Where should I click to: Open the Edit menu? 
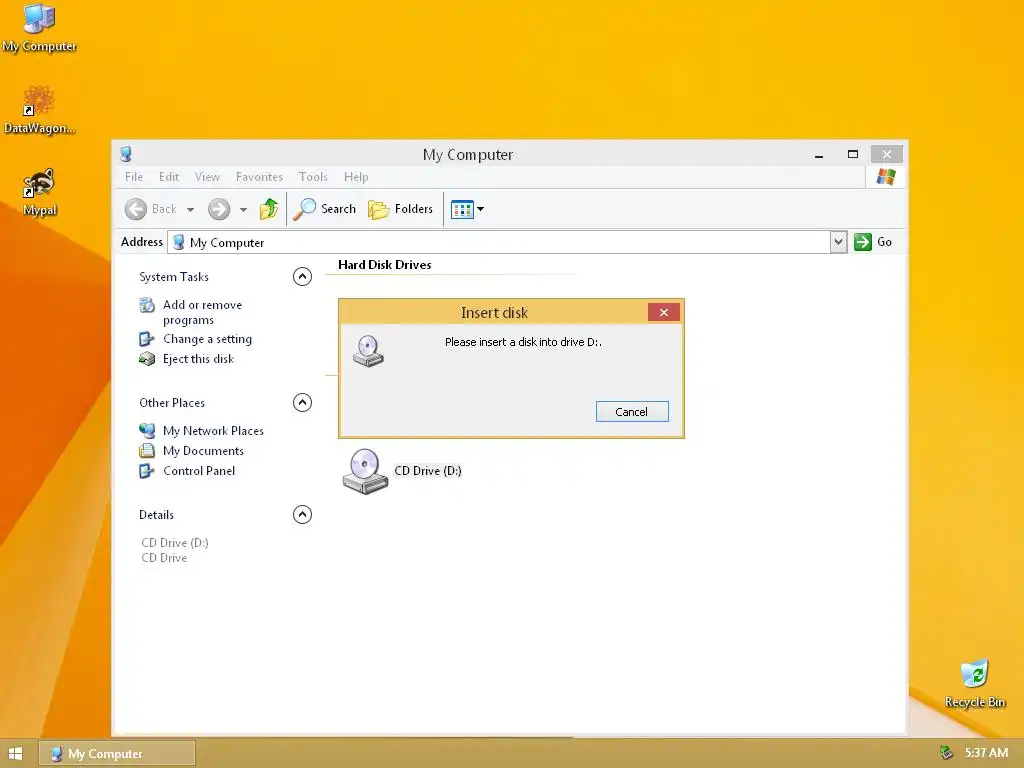click(168, 177)
